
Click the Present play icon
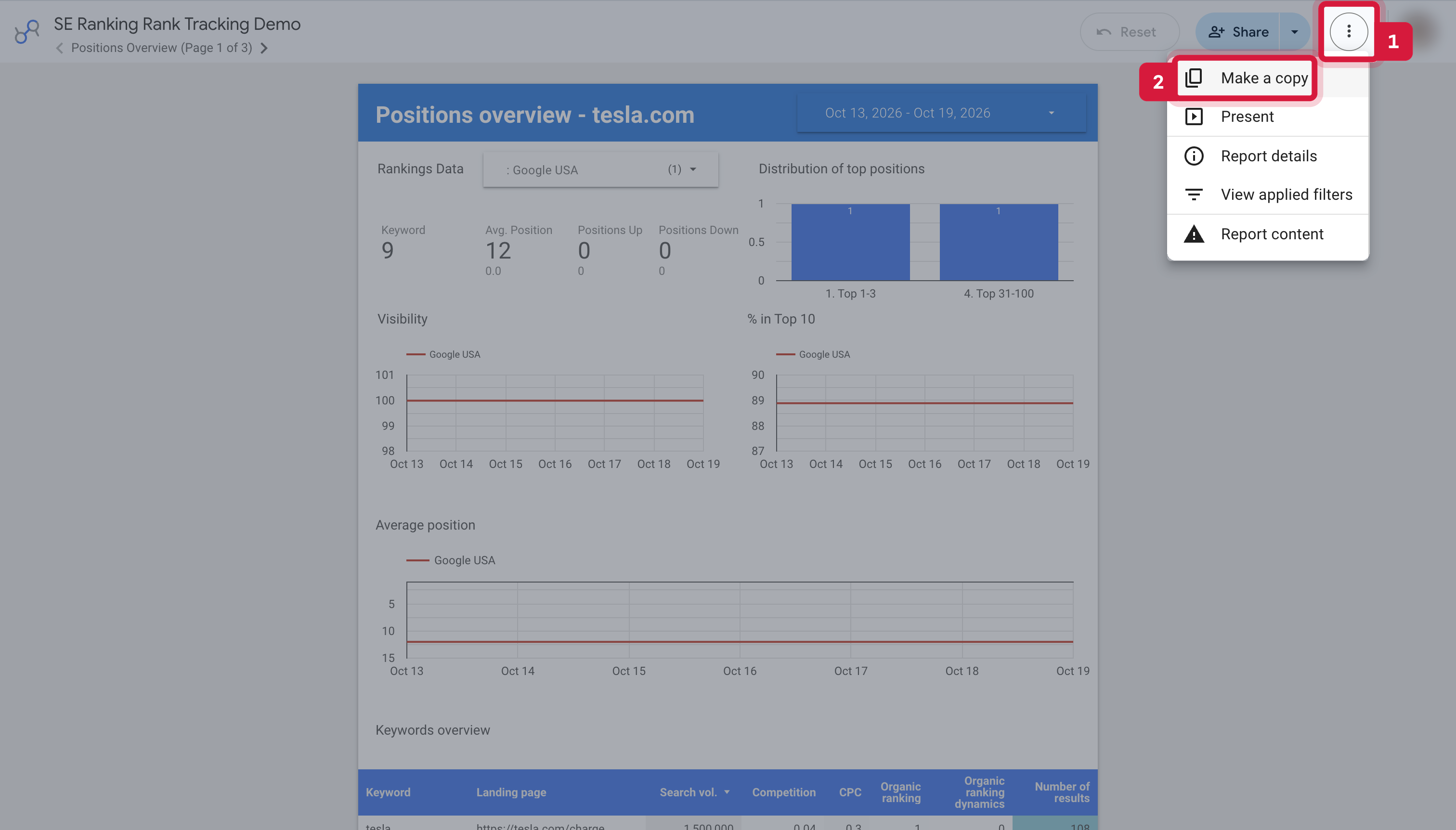point(1194,117)
